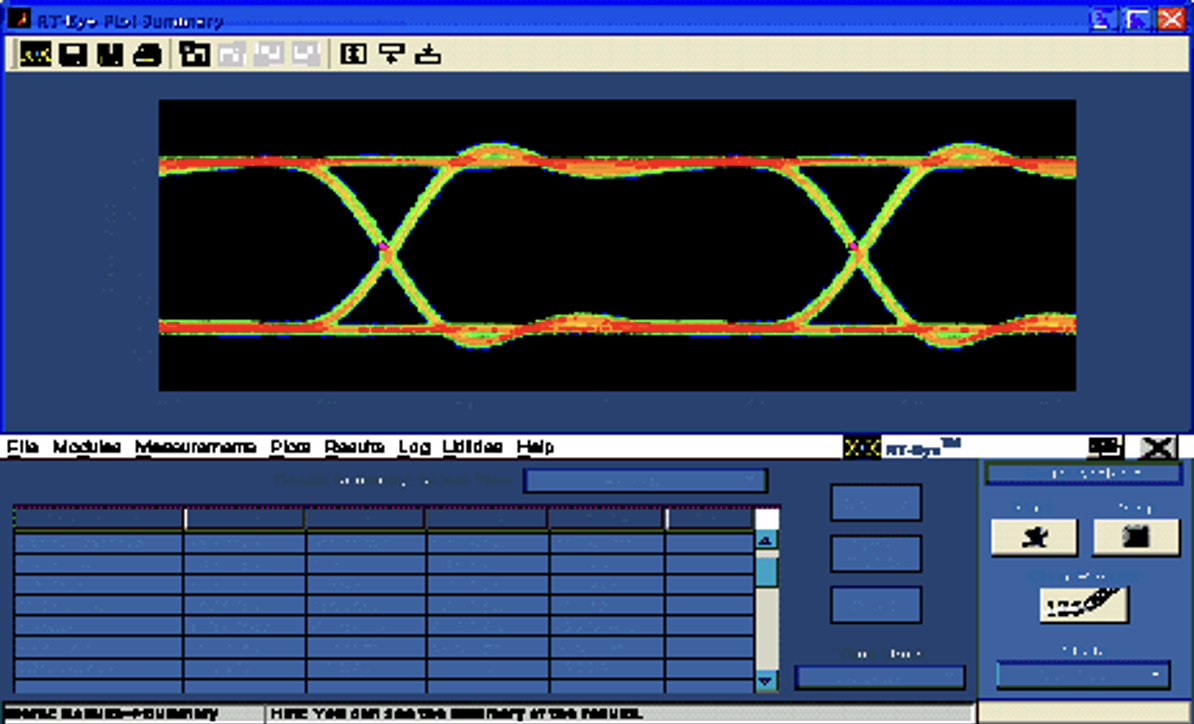This screenshot has height=724, width=1194.
Task: Click the printer icon in the plot toolbar
Action: (x=148, y=54)
